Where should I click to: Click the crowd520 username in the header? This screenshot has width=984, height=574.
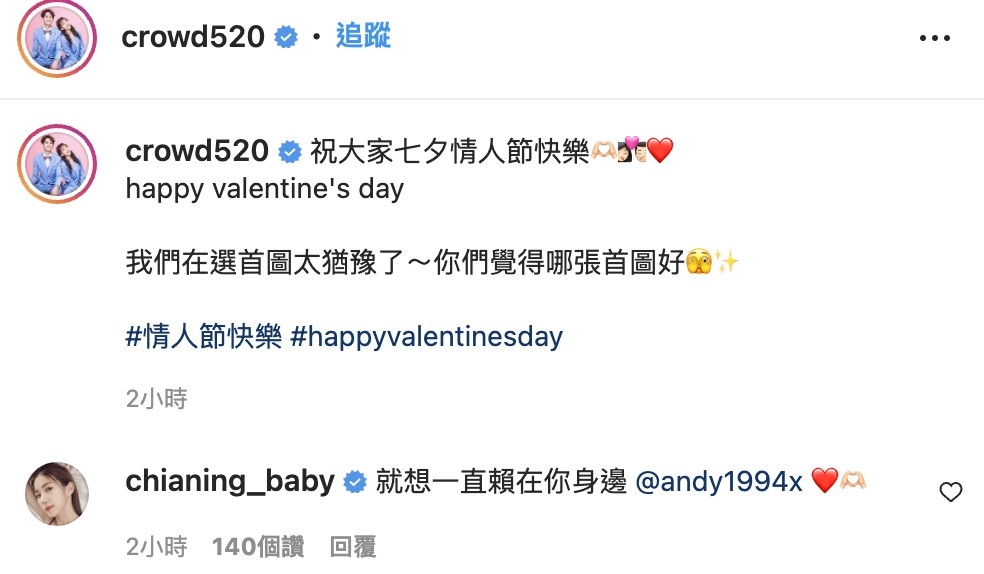193,37
